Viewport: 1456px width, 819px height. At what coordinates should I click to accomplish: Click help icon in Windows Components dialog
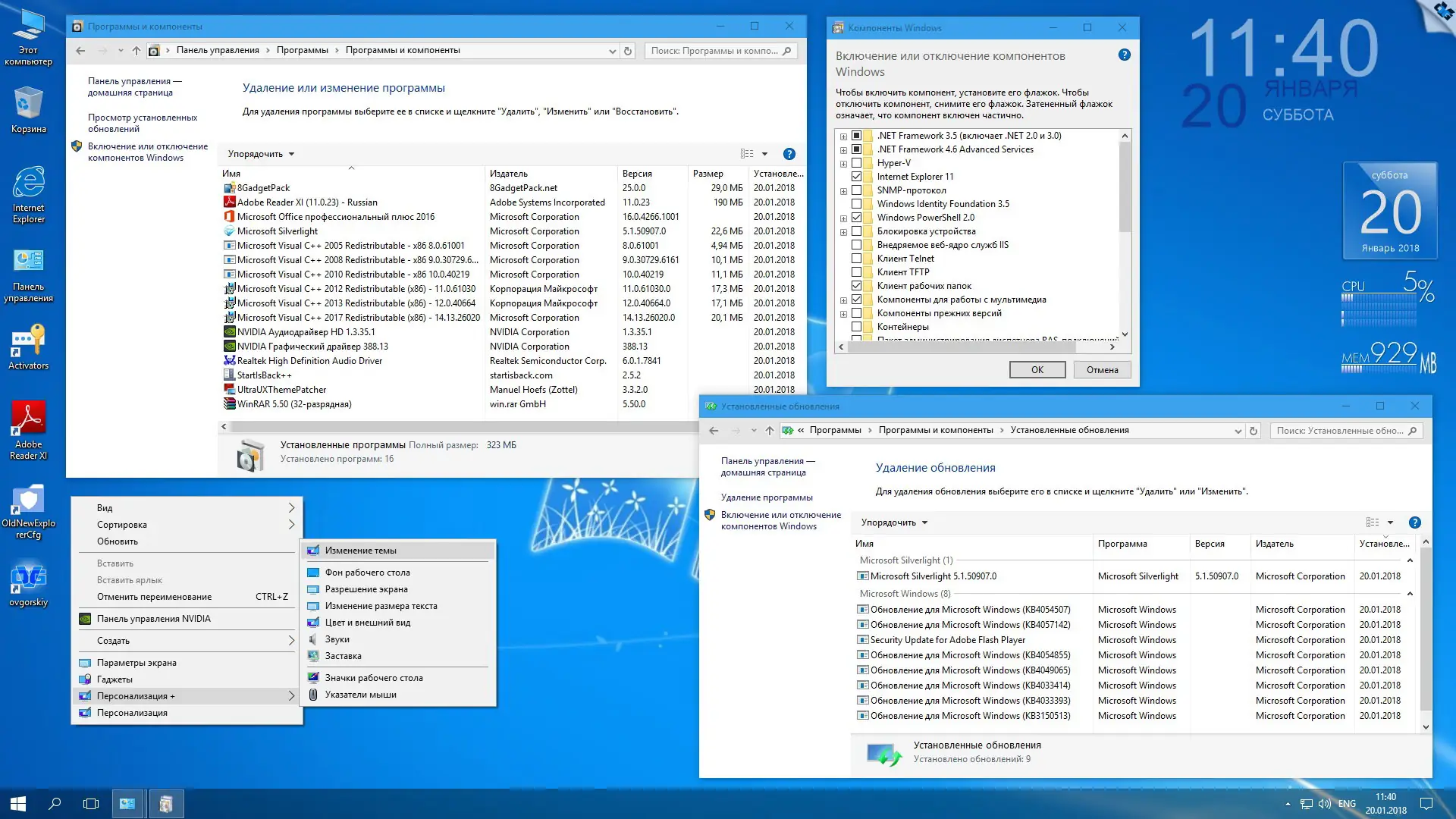pyautogui.click(x=1125, y=55)
